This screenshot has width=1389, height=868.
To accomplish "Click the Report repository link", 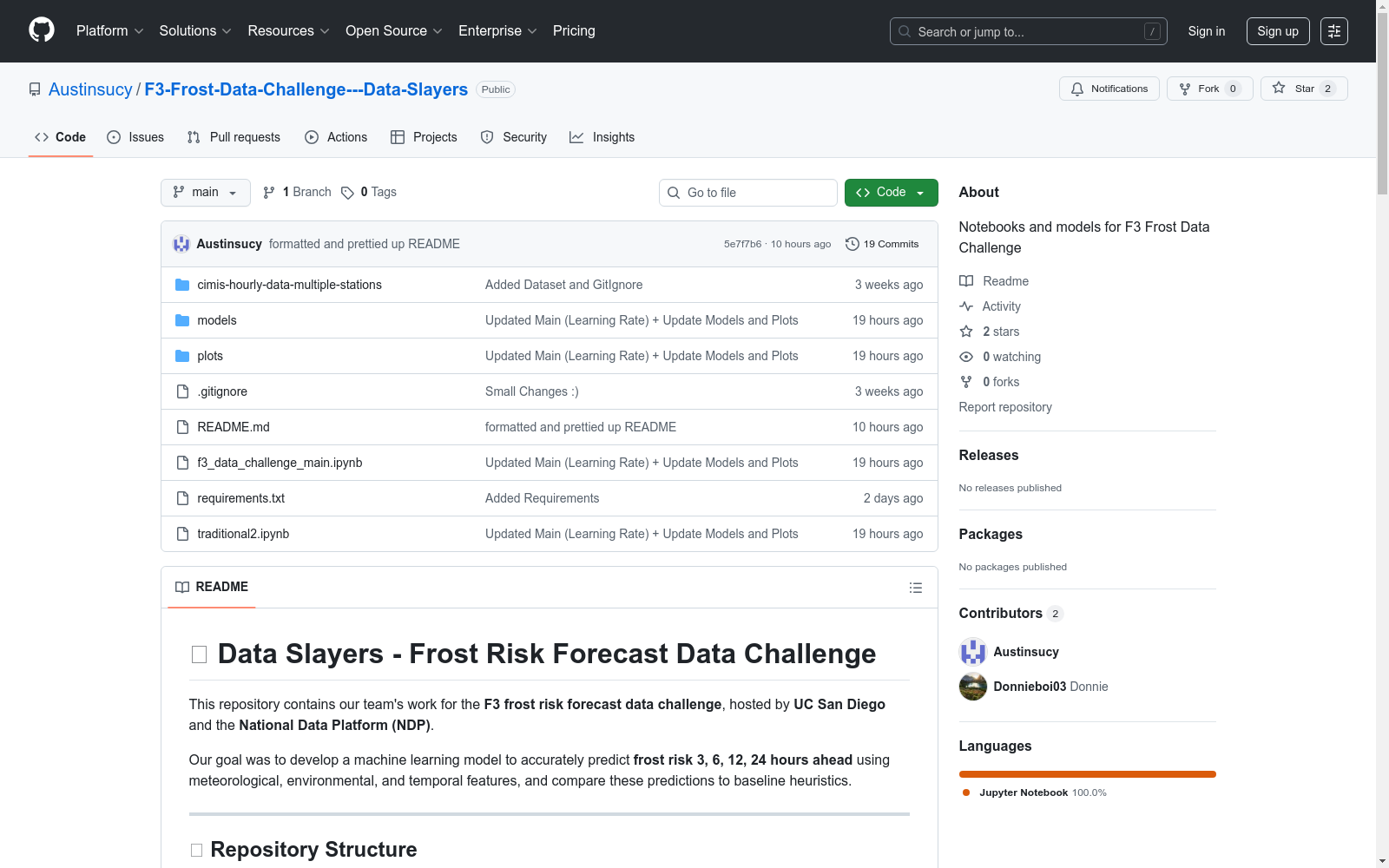I will [x=1005, y=407].
